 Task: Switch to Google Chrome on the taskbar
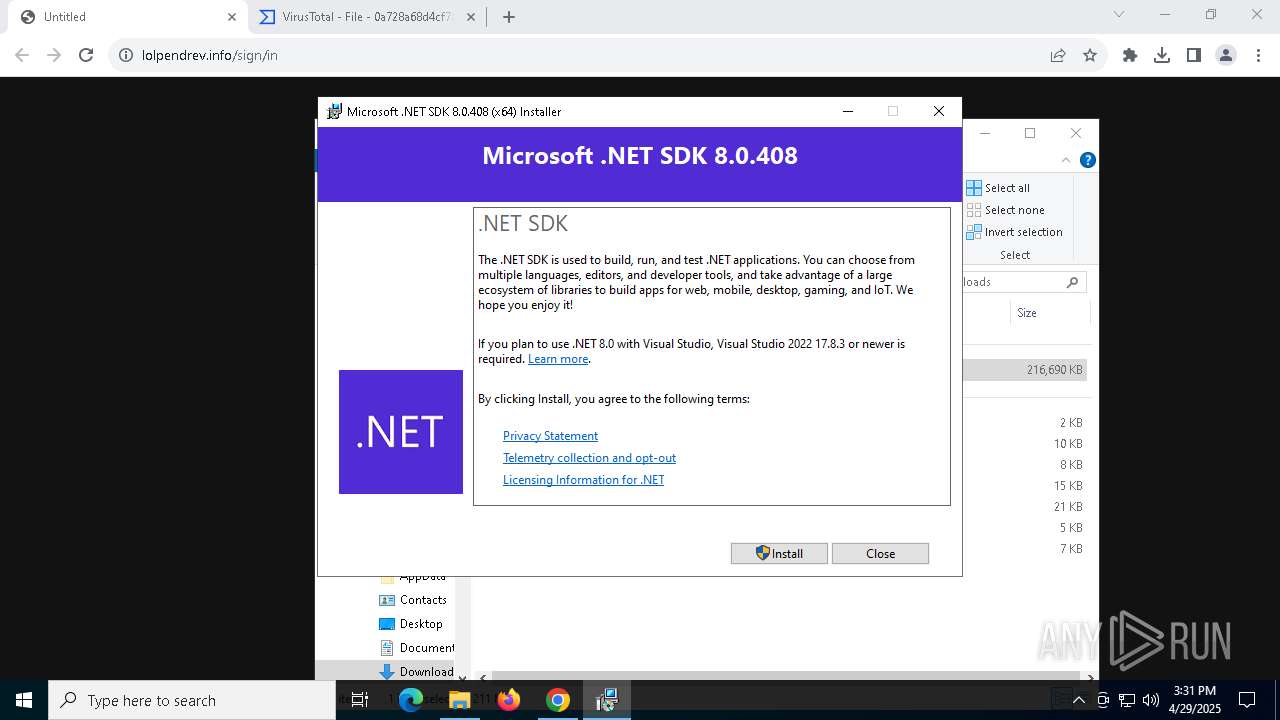click(x=558, y=700)
